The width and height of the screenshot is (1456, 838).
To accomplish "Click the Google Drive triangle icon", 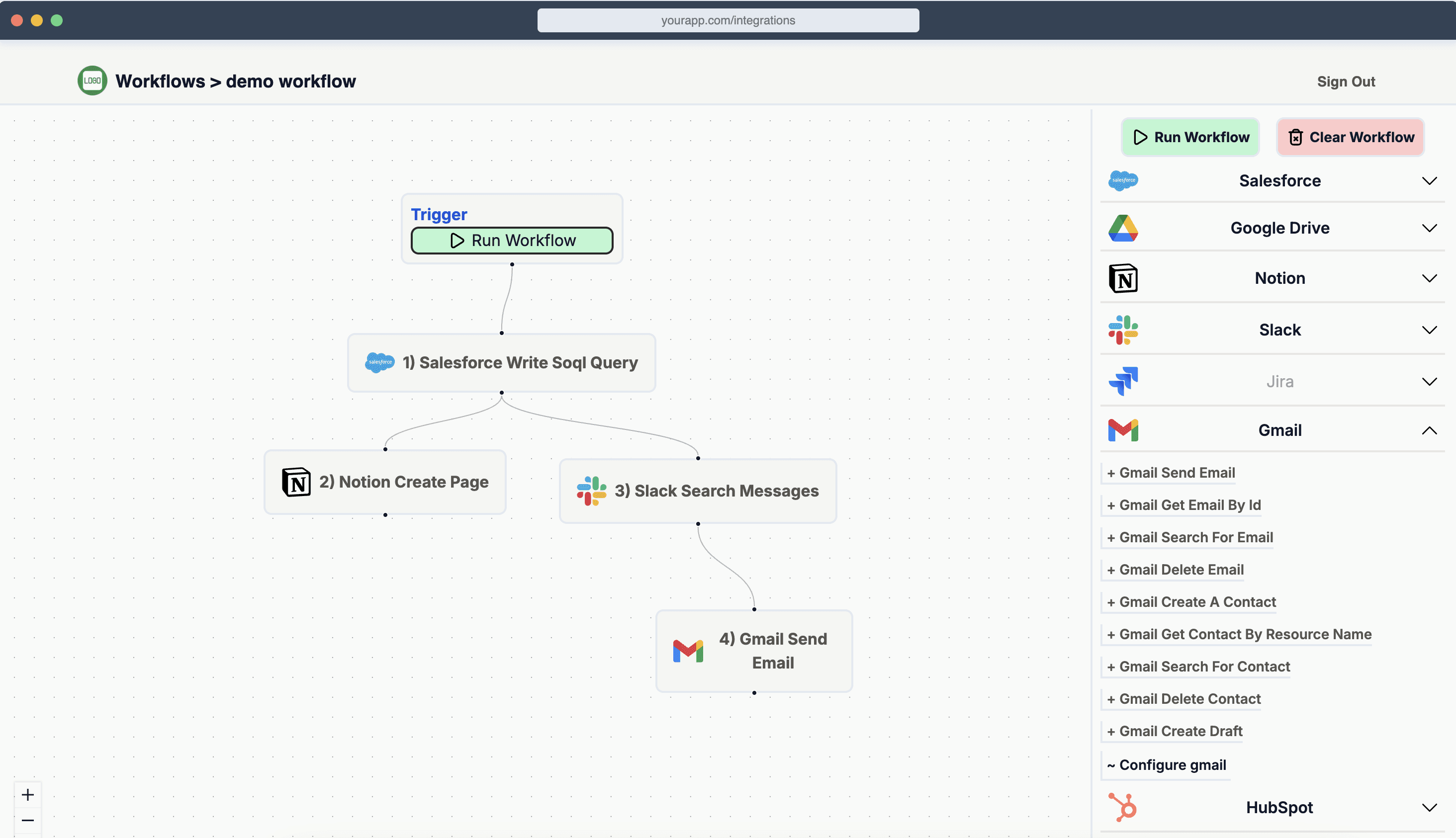I will tap(1123, 228).
